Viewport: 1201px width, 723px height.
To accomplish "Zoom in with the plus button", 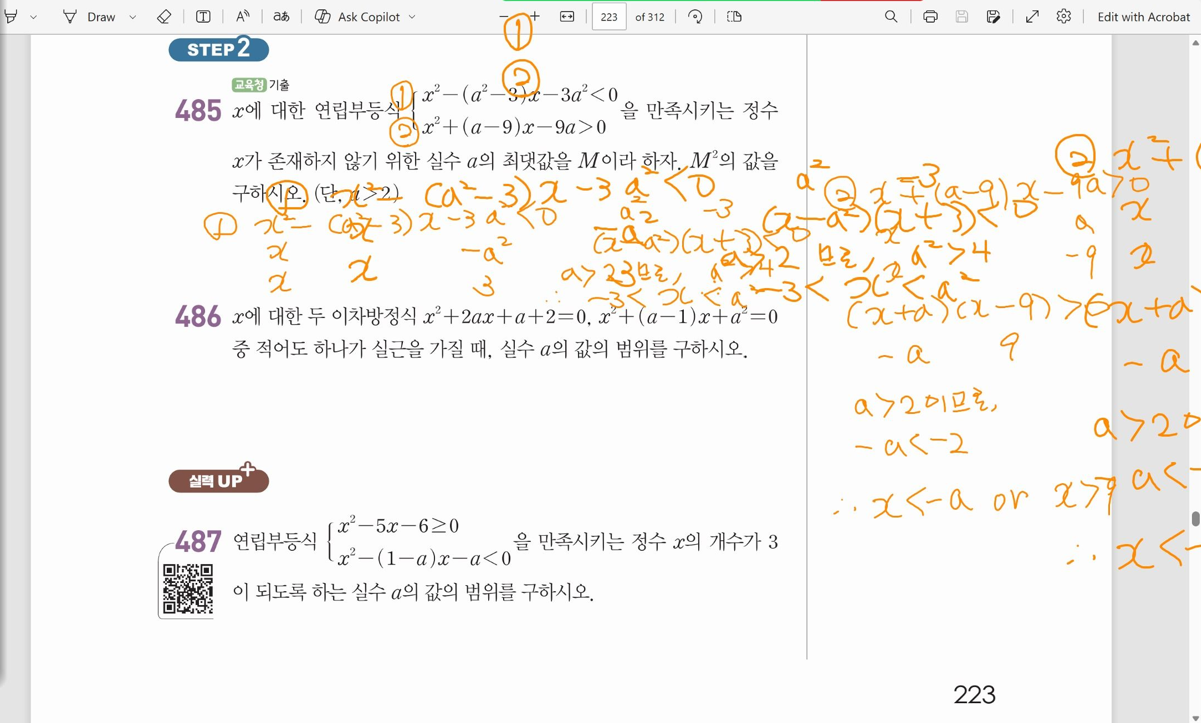I will (534, 17).
